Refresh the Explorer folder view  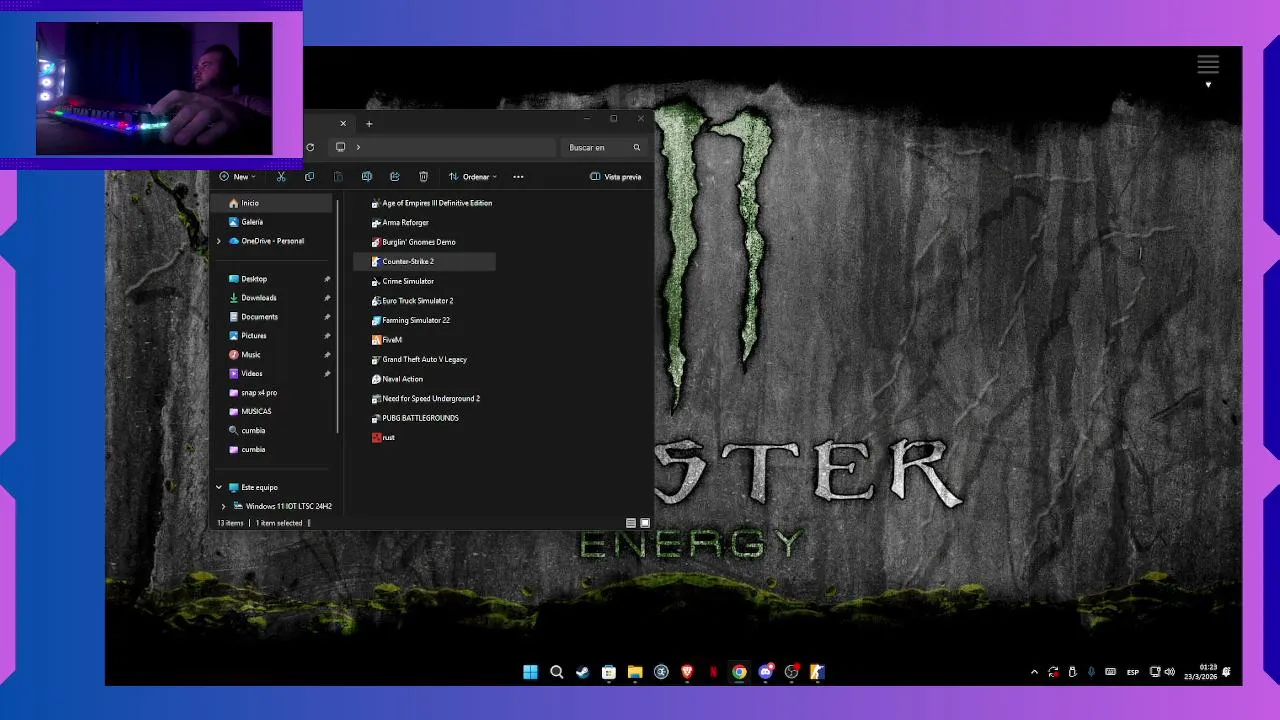pos(310,147)
